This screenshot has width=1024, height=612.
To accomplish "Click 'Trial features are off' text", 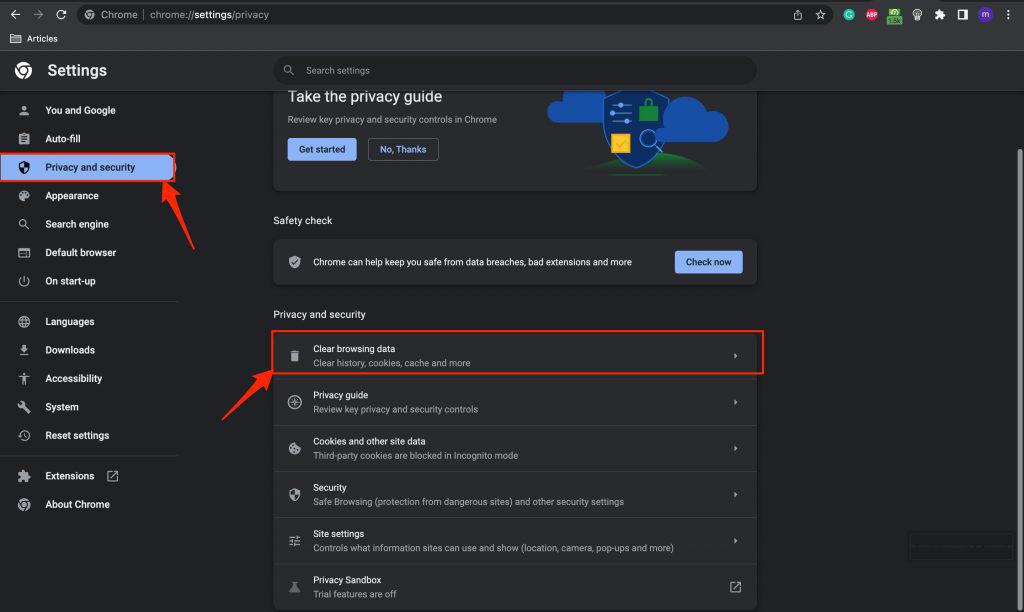I will (x=355, y=594).
